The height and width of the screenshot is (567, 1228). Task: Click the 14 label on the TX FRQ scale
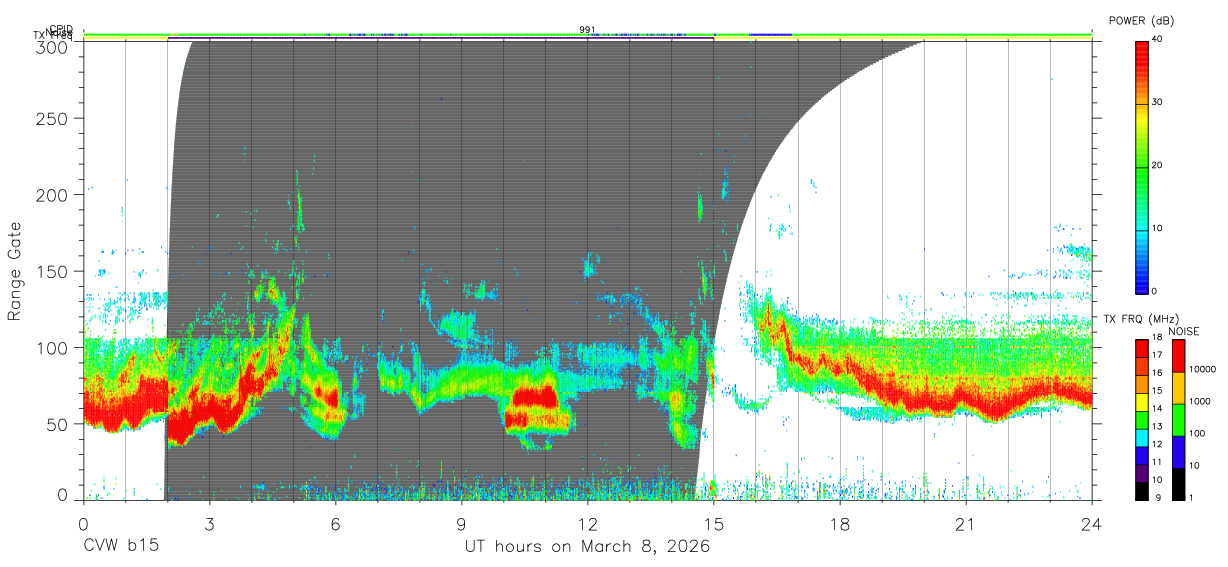(1157, 410)
